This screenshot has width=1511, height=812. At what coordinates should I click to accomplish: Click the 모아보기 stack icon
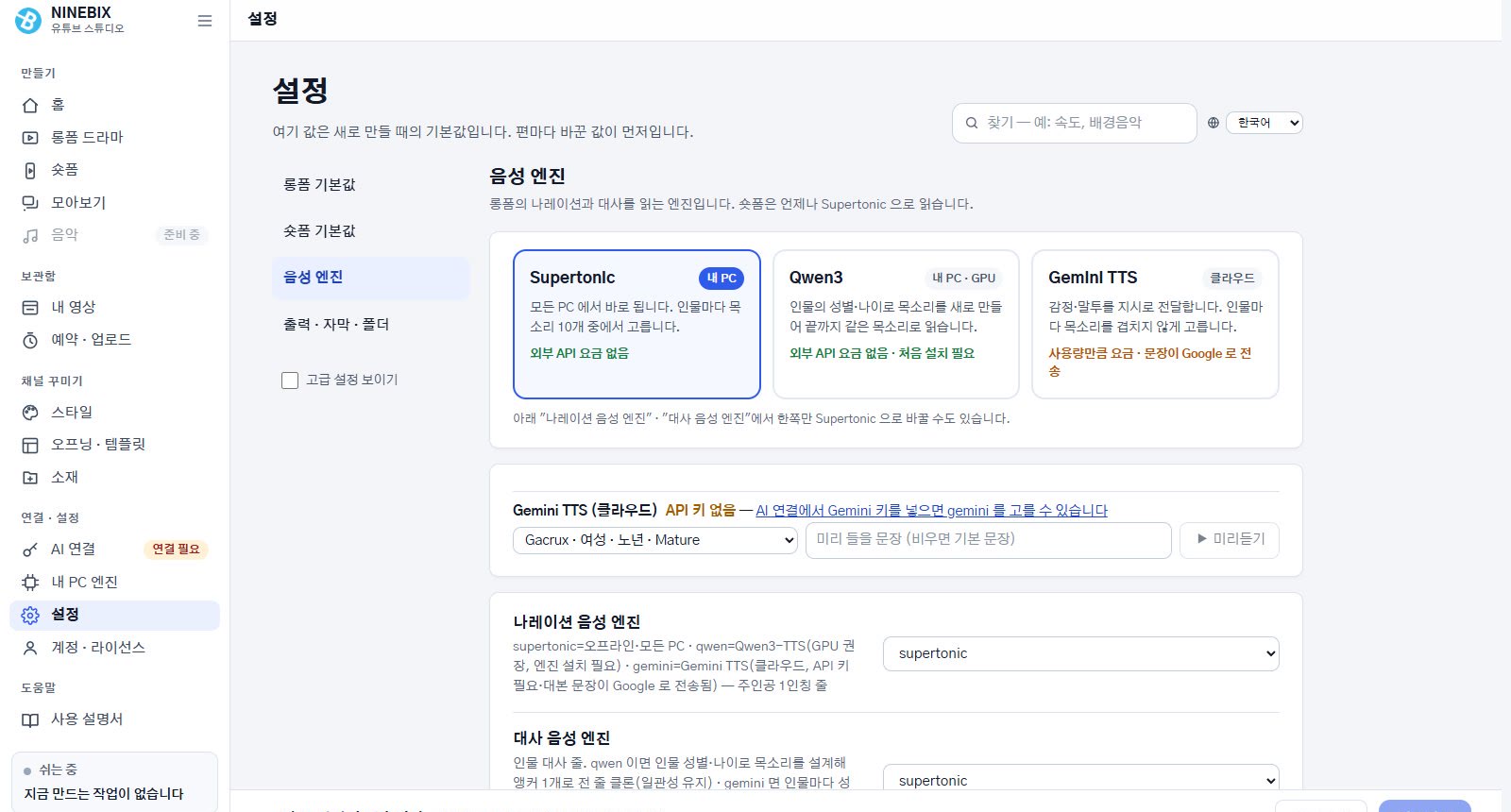tap(30, 203)
